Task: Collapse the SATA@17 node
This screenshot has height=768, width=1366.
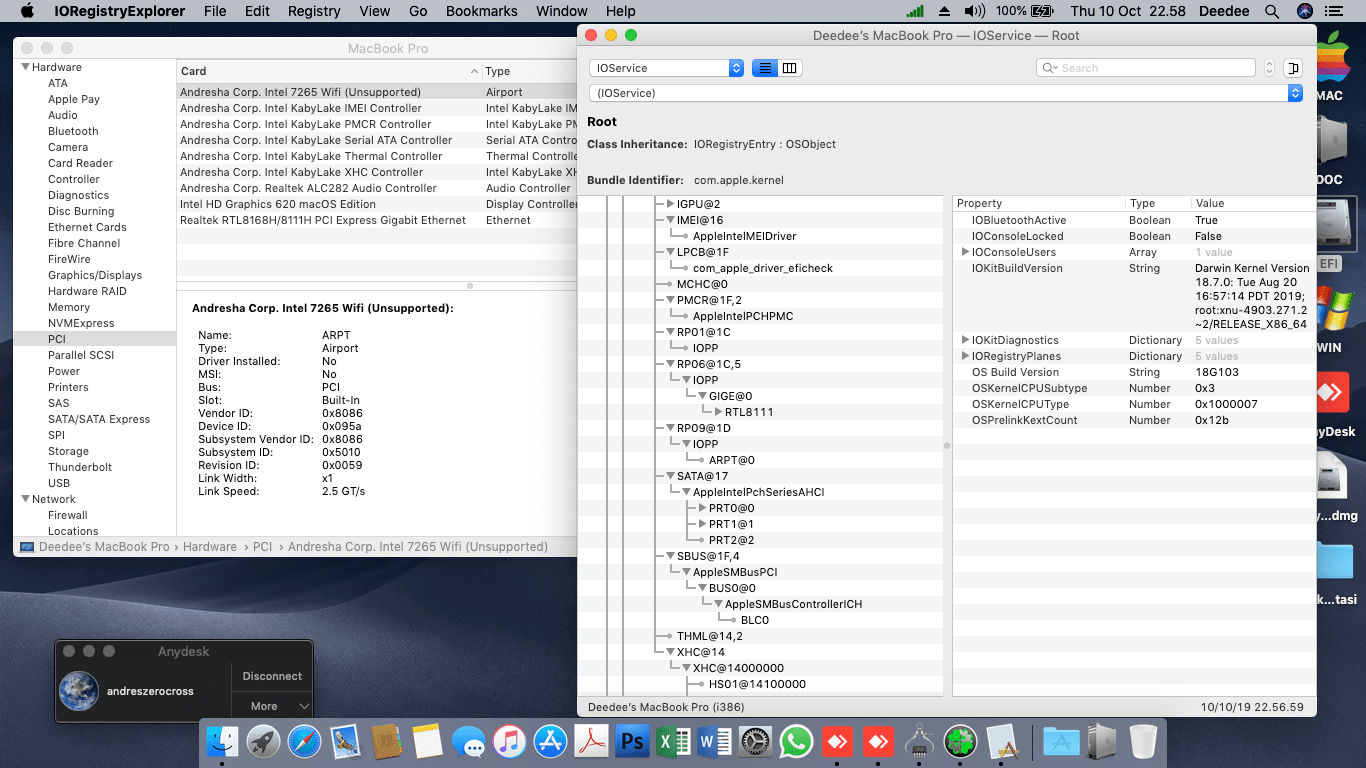Action: [x=671, y=476]
